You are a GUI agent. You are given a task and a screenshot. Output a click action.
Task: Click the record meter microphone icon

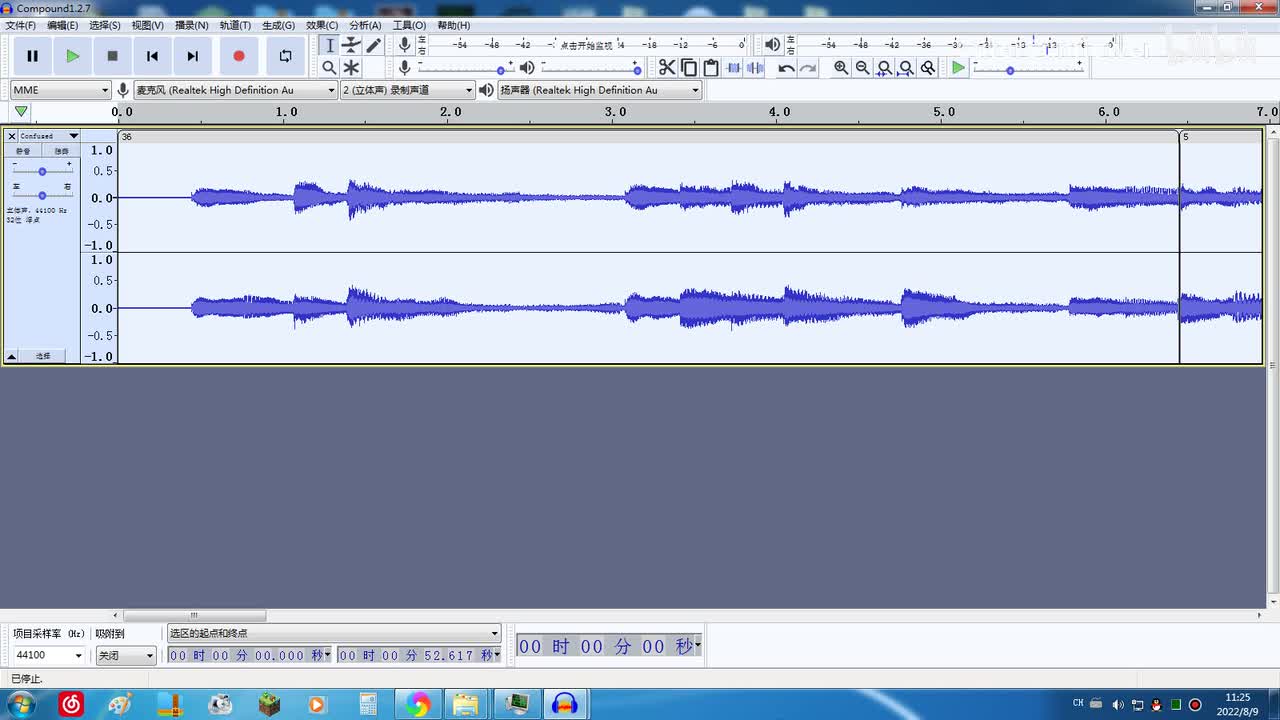[x=404, y=44]
